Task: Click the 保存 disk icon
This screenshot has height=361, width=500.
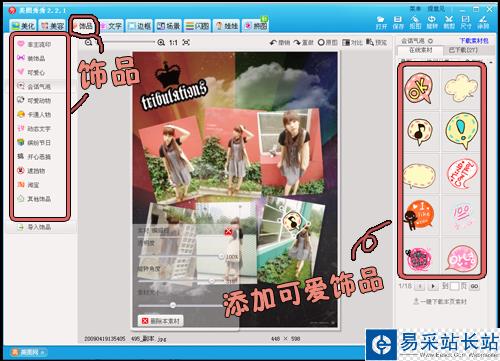Action: coord(398,23)
